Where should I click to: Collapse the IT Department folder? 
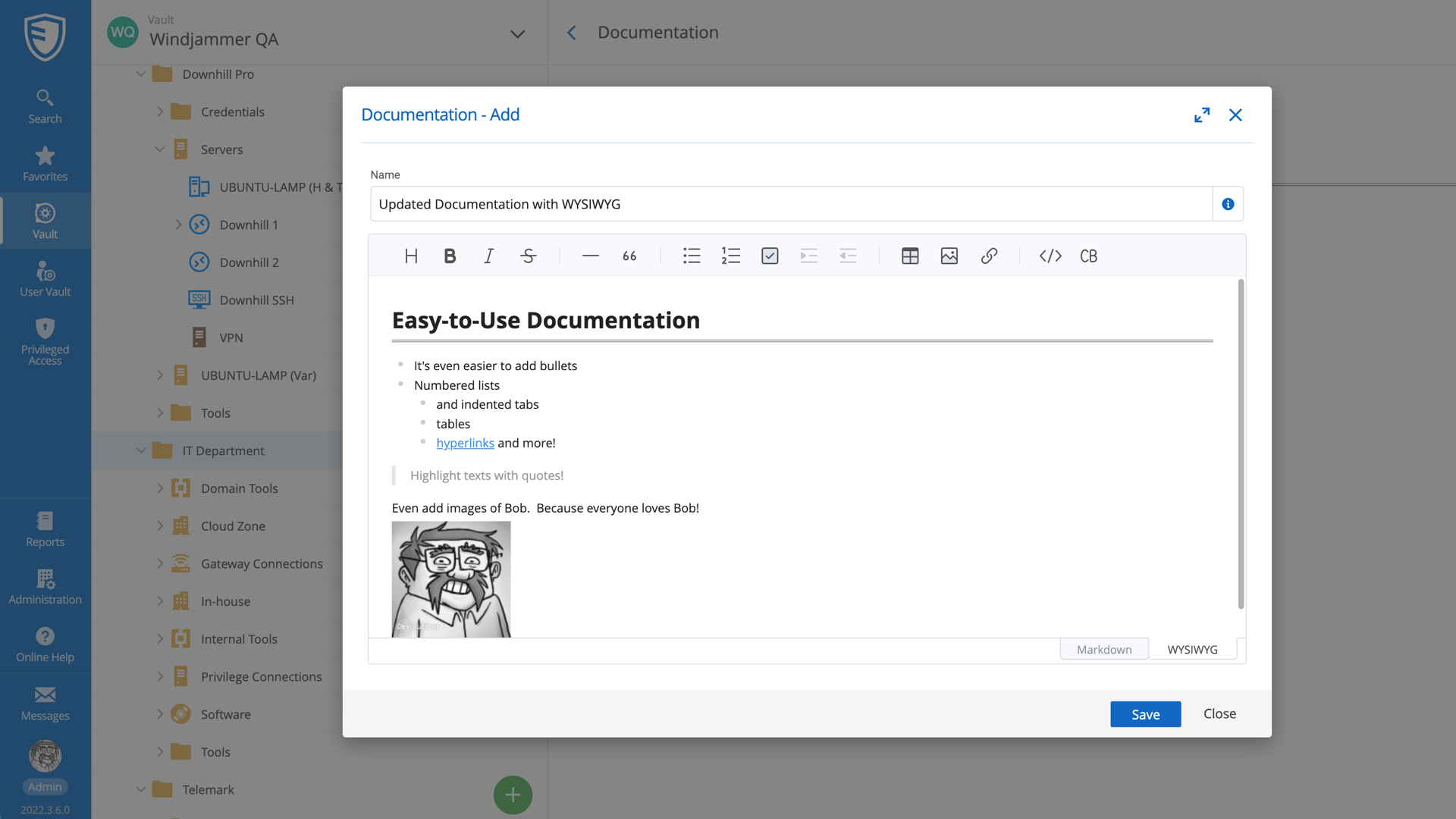(x=141, y=450)
